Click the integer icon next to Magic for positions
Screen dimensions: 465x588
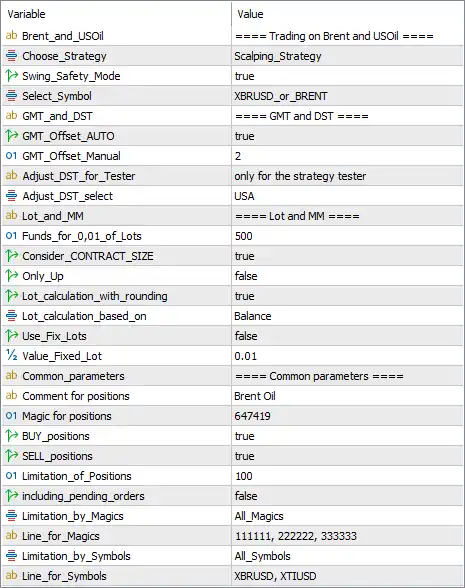[12, 416]
